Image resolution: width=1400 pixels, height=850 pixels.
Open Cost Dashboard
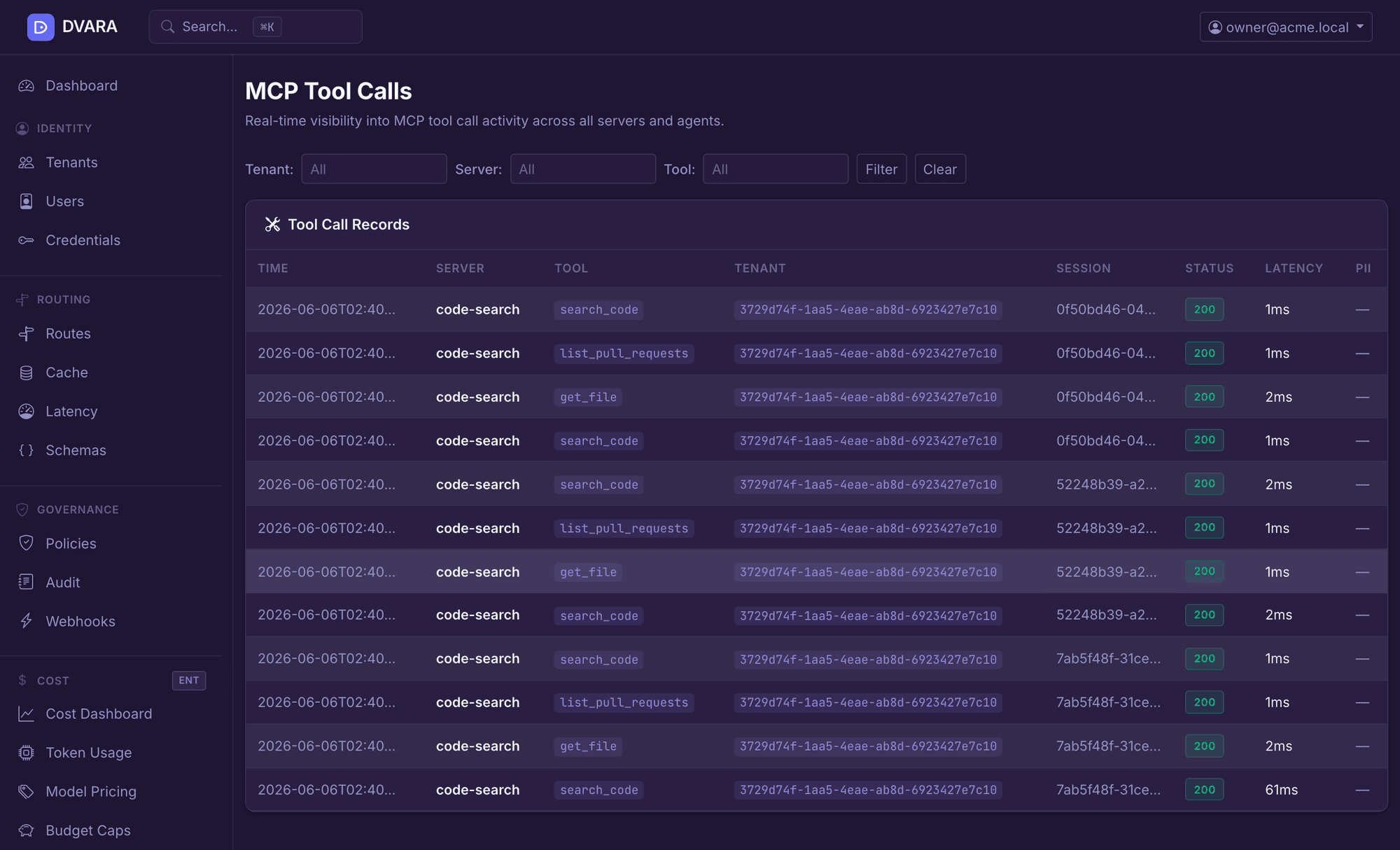point(99,714)
